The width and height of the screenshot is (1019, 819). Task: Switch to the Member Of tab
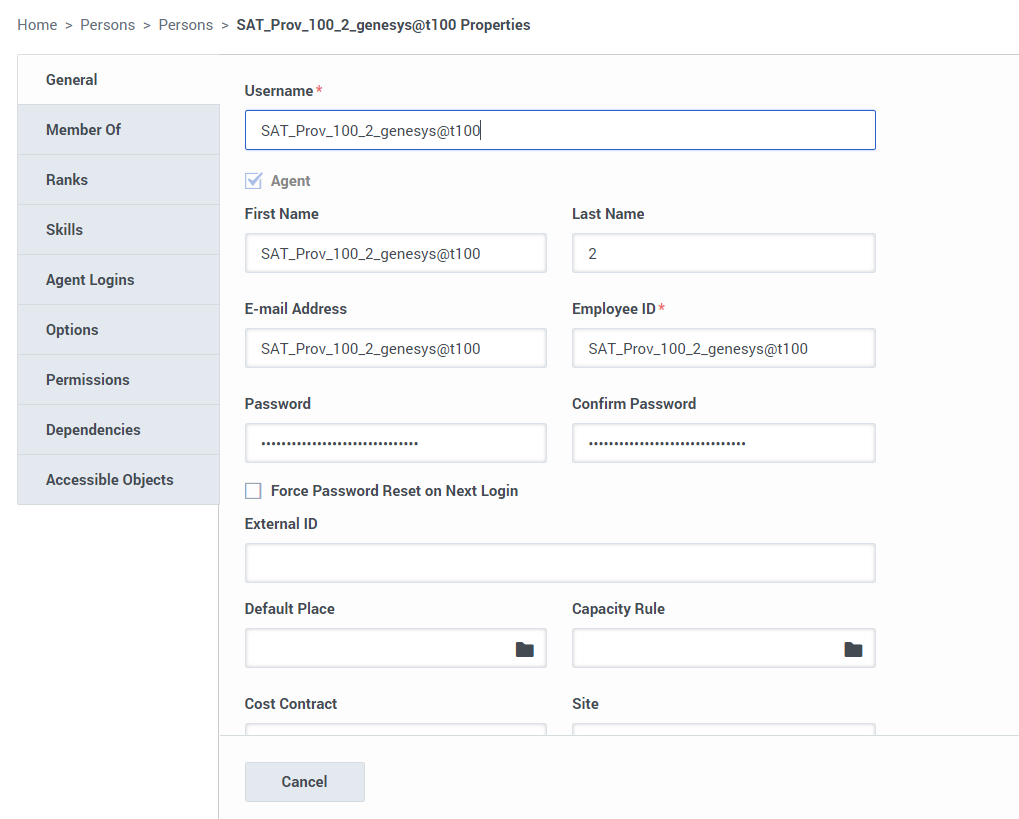click(x=118, y=129)
